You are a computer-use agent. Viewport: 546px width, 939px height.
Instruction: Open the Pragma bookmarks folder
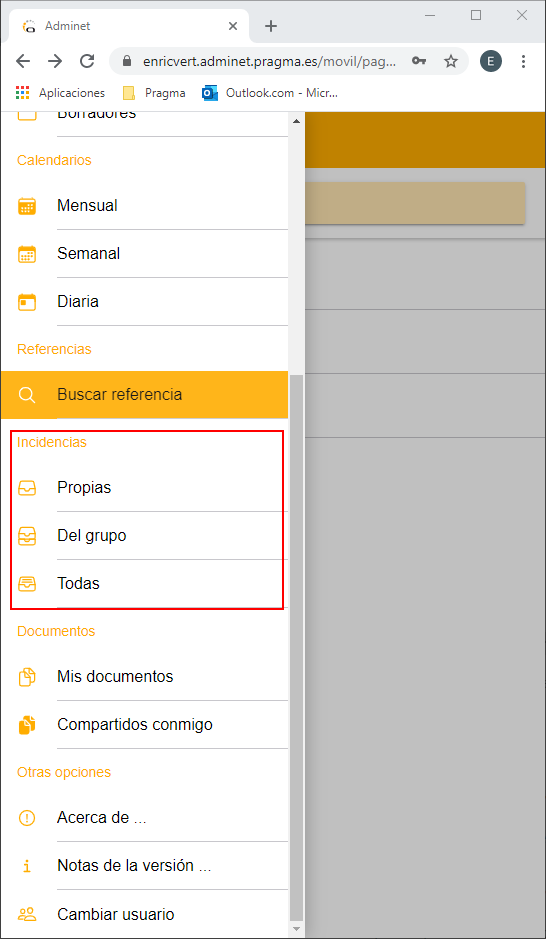154,93
